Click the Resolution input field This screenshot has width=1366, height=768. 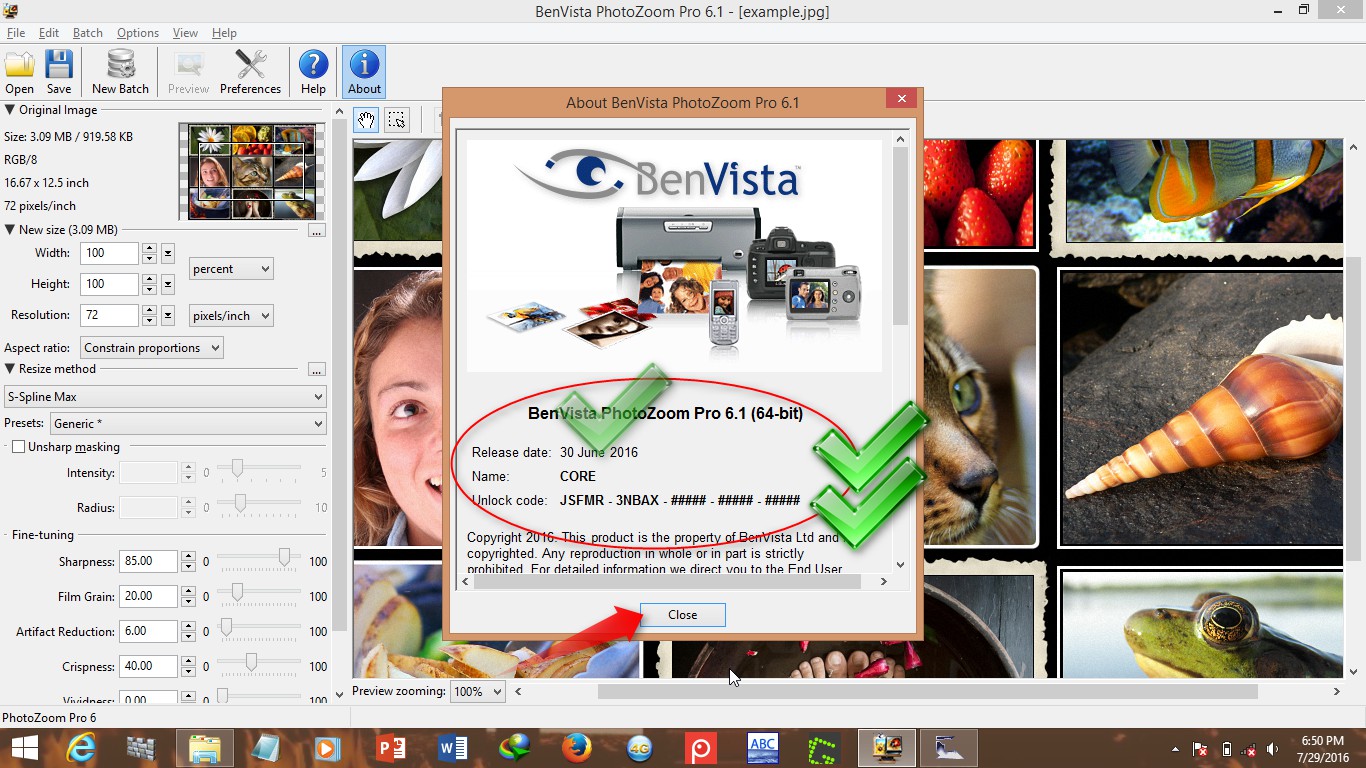(x=109, y=315)
